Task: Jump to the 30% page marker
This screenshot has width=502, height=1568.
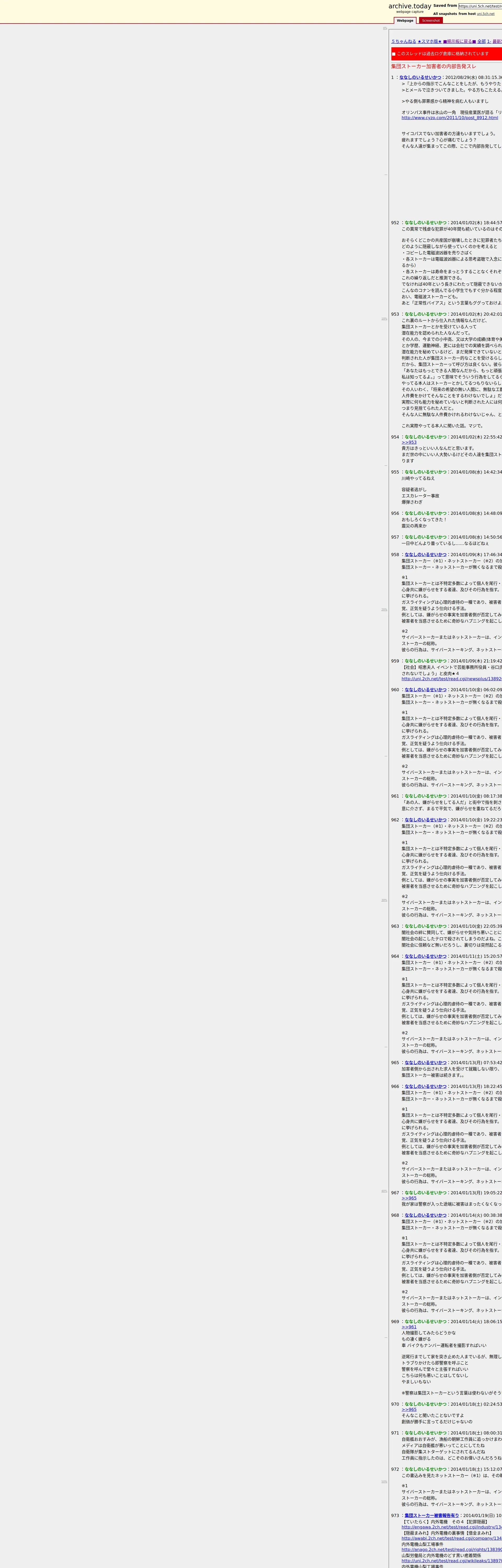Action: tap(384, 900)
